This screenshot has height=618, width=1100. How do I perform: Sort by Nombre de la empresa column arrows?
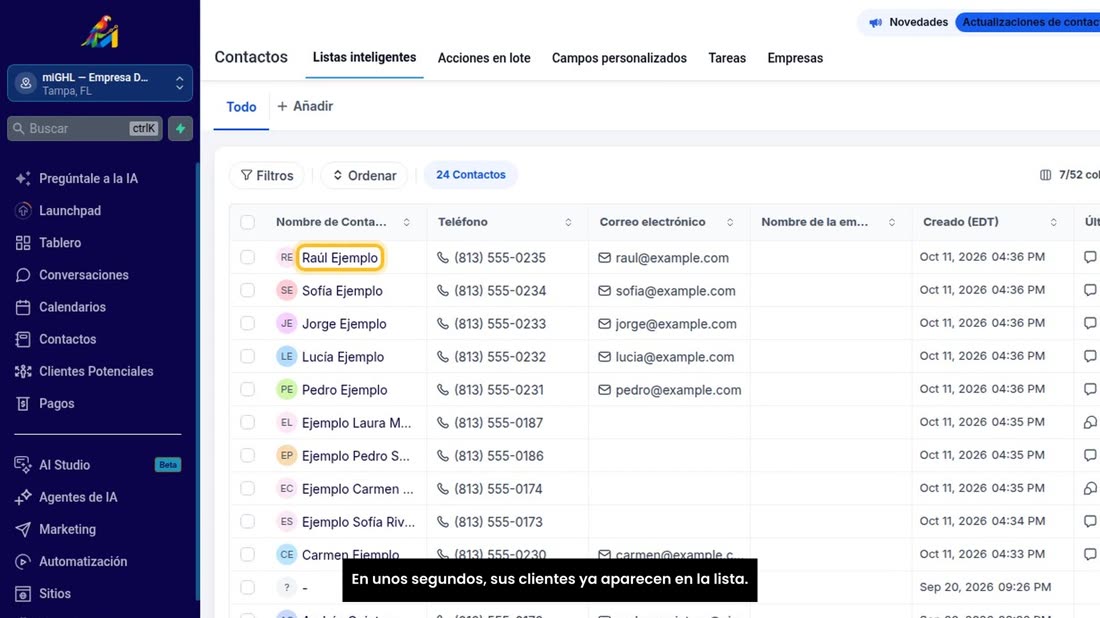coord(892,222)
